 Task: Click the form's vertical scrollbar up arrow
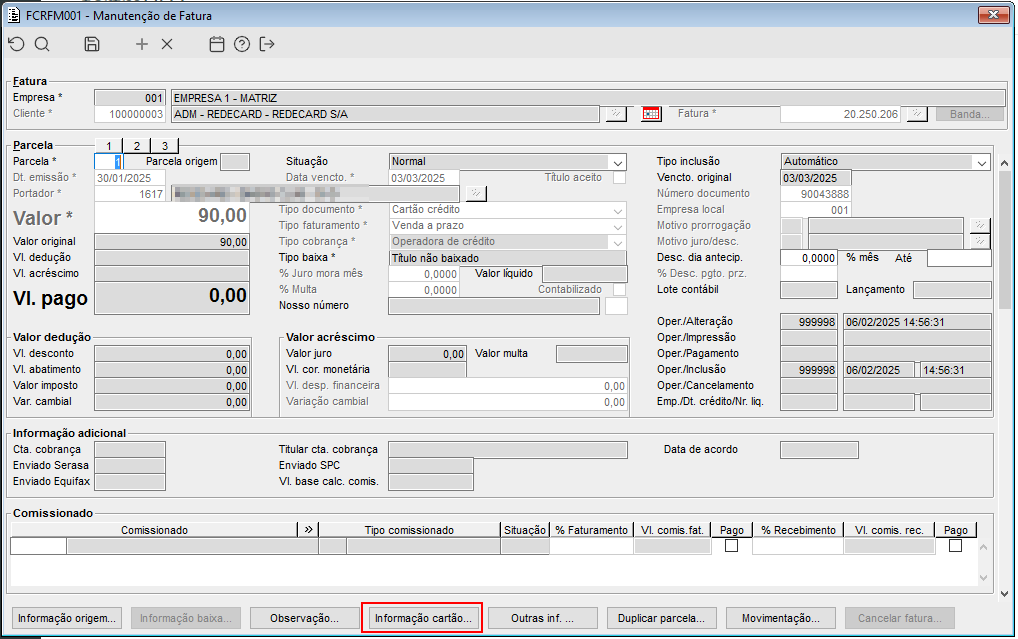1004,163
